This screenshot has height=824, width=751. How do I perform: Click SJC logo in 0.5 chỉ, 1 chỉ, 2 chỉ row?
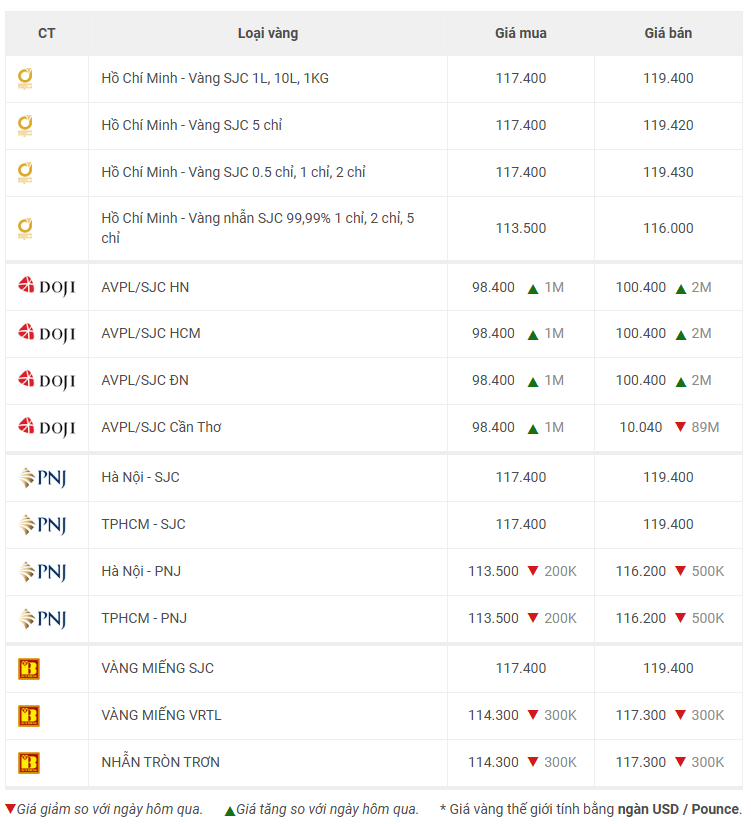coord(25,173)
